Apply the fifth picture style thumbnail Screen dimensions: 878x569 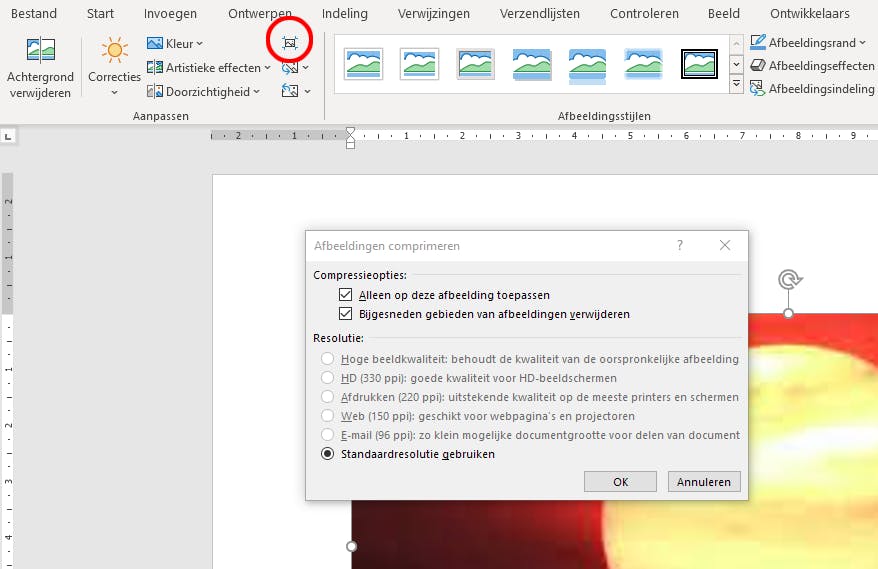[587, 66]
